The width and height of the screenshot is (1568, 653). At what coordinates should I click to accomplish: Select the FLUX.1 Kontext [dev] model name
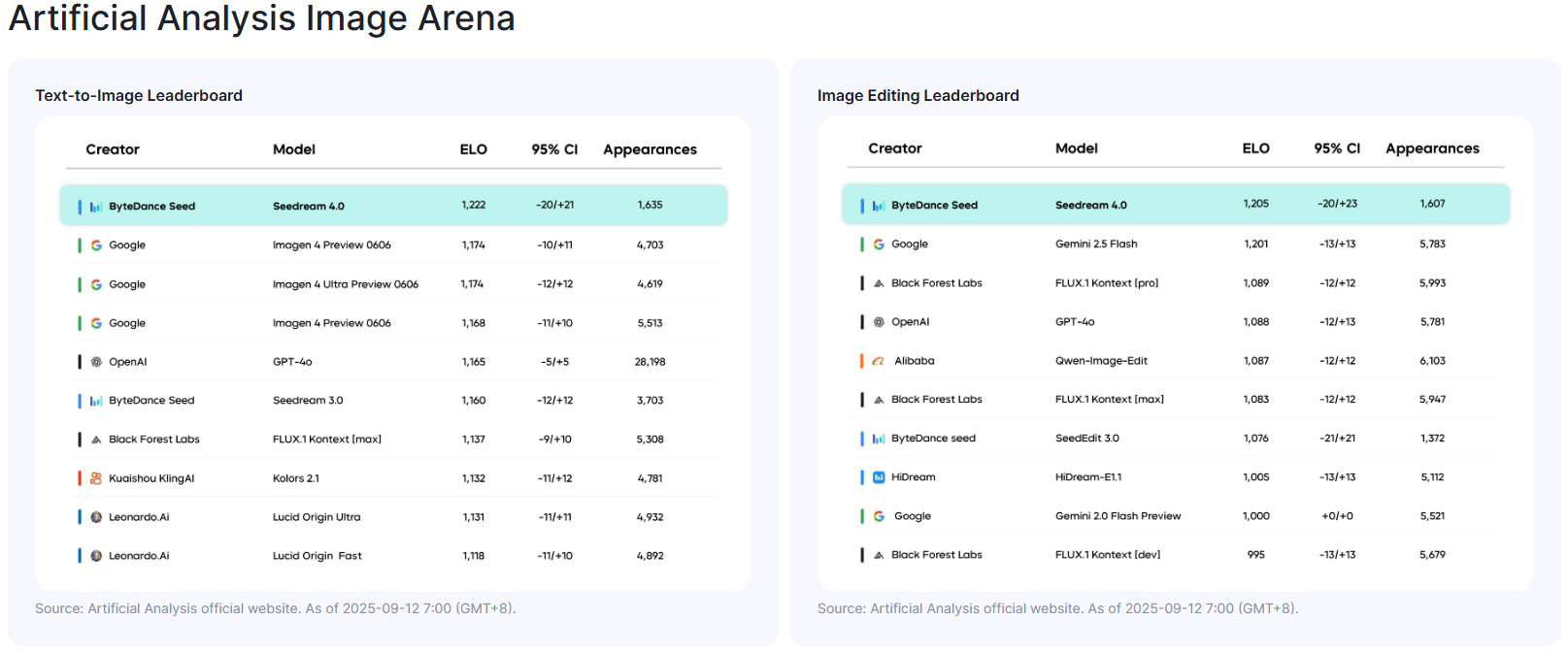pos(1108,555)
